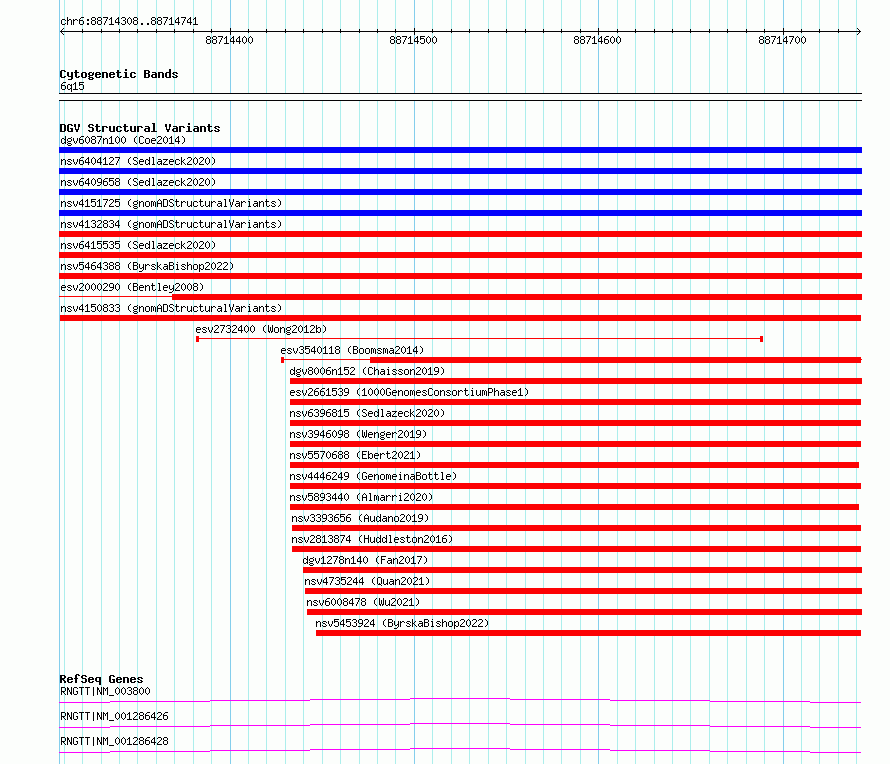Open the RNGTT|NM_001286428 gene label
The height and width of the screenshot is (764, 890).
[x=114, y=741]
